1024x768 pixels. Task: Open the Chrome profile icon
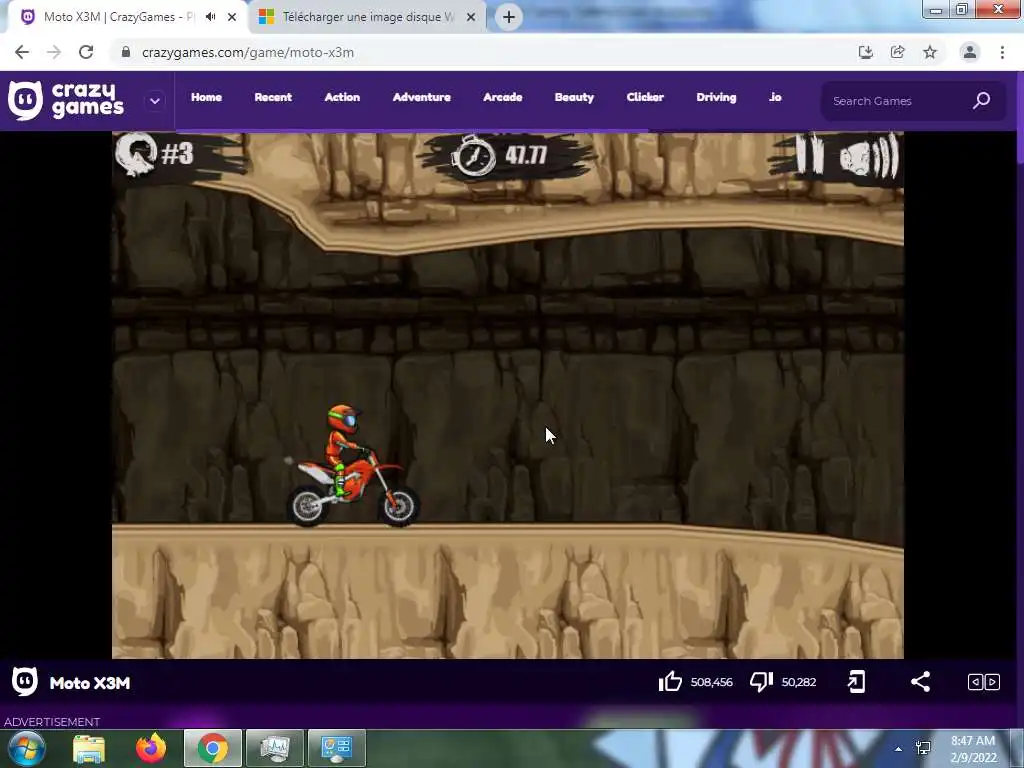pos(970,52)
